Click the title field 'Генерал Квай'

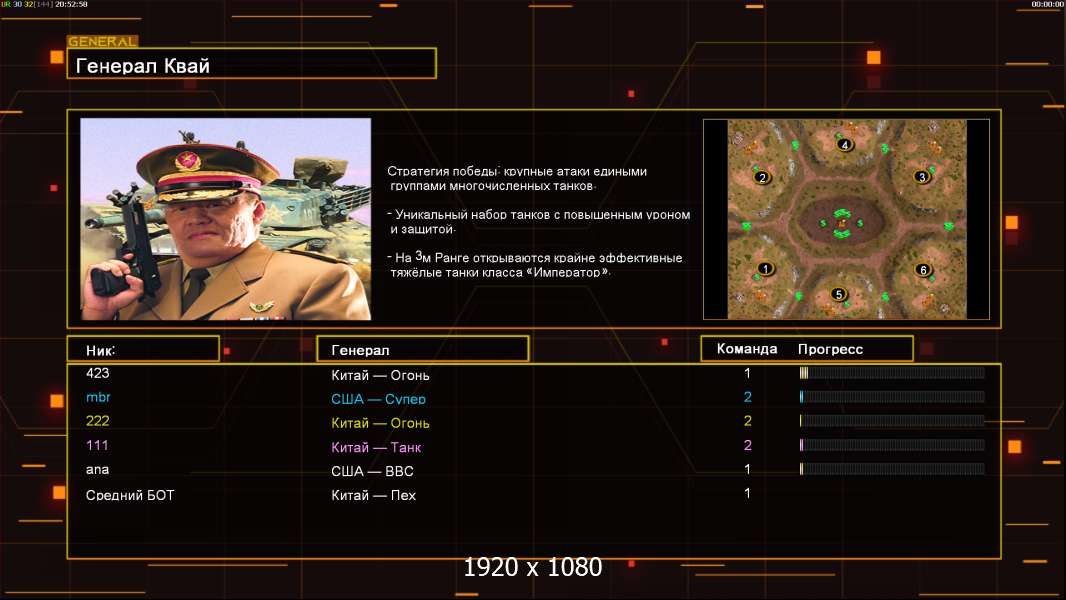[252, 63]
